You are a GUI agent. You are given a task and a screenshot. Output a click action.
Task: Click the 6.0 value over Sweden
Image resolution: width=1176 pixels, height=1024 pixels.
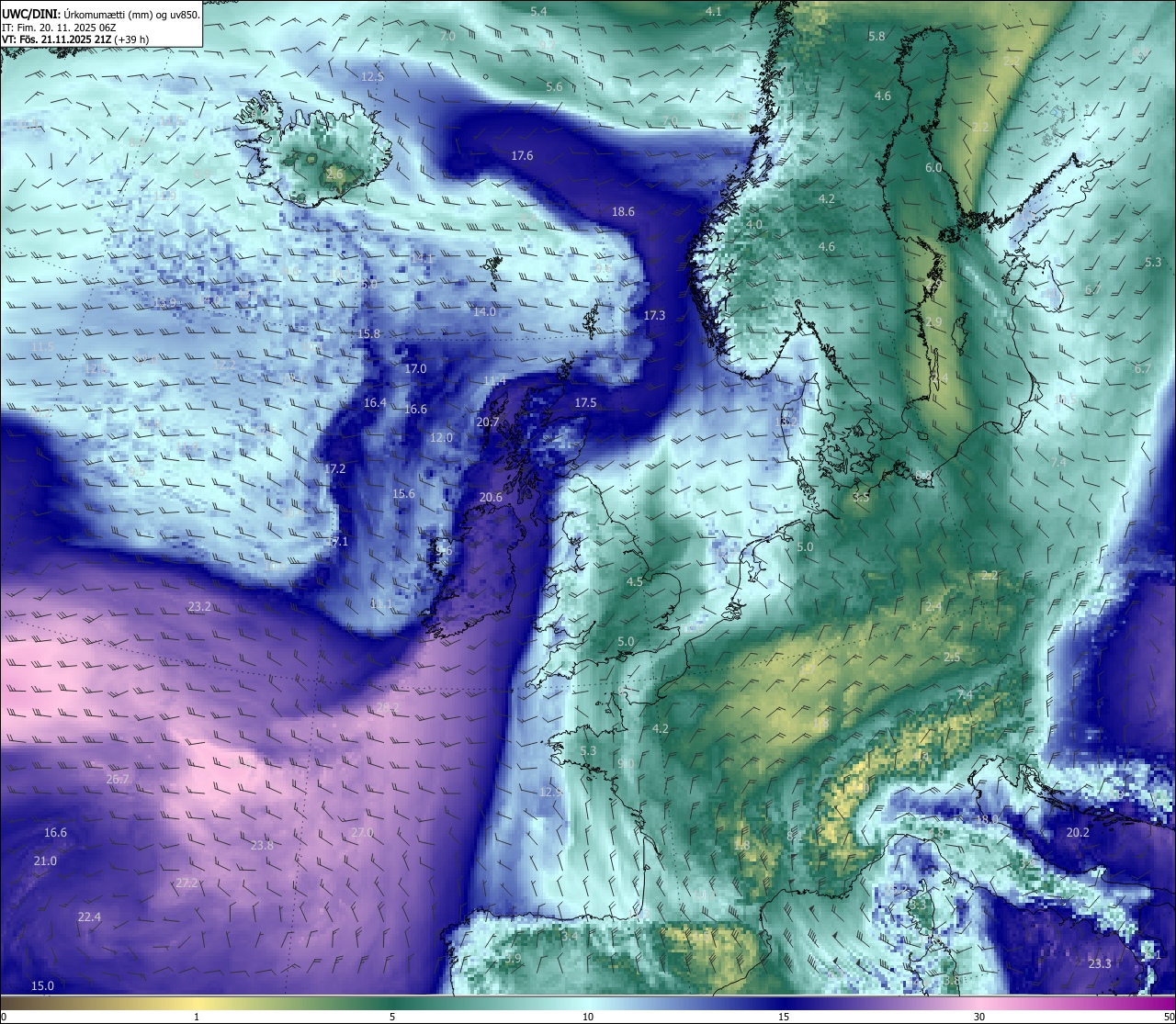pos(933,168)
